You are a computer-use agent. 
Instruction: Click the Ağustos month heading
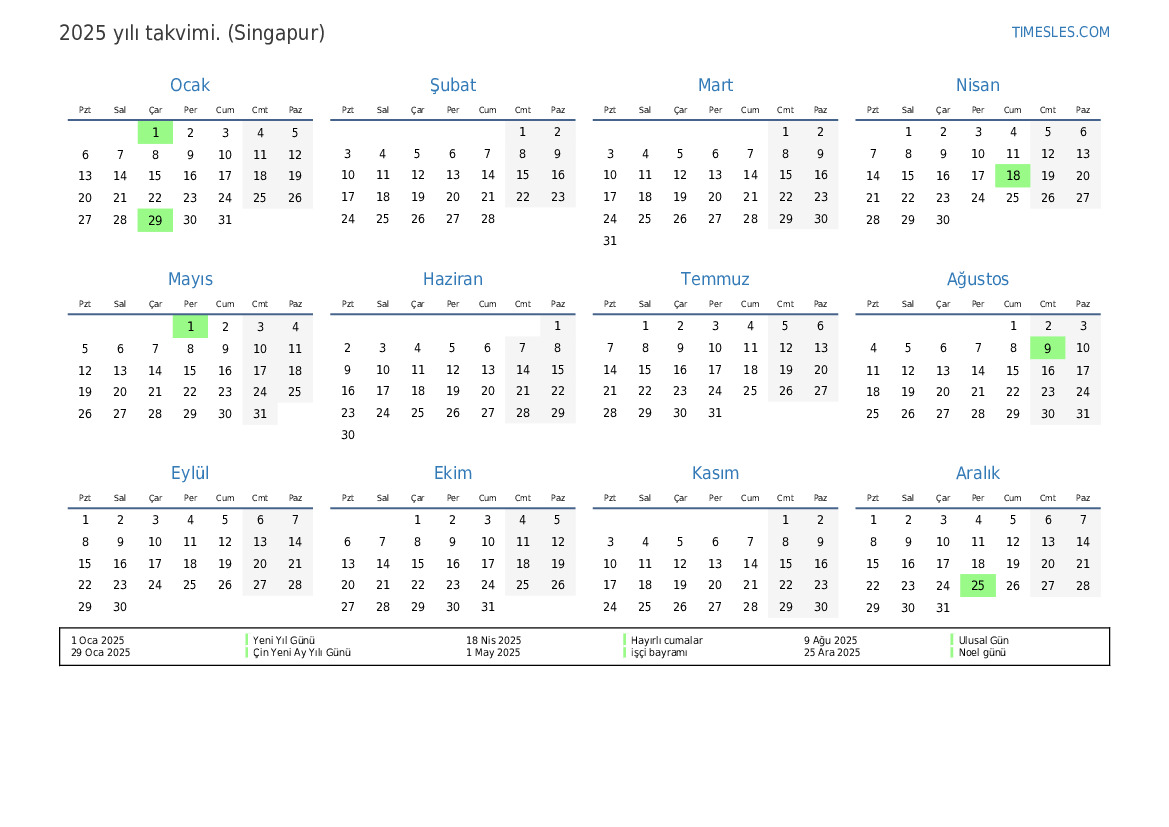pyautogui.click(x=977, y=279)
